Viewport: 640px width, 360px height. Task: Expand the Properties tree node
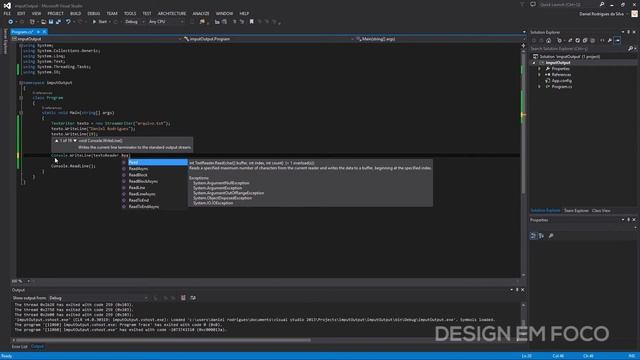(539, 69)
